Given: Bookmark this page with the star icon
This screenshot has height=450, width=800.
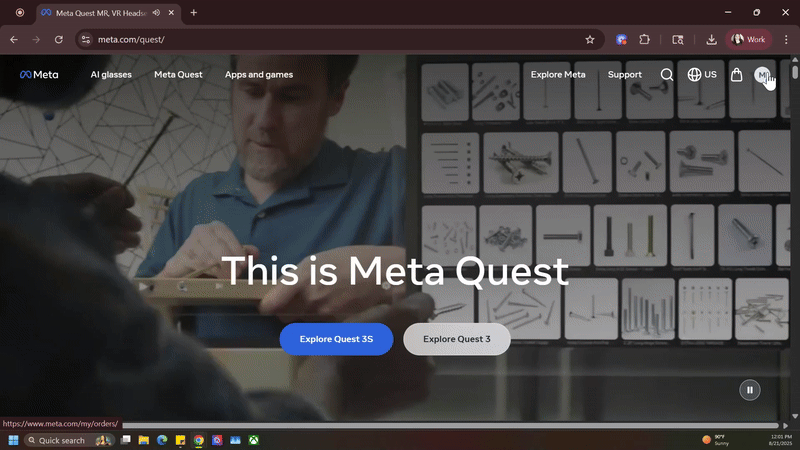Looking at the screenshot, I should [x=590, y=40].
